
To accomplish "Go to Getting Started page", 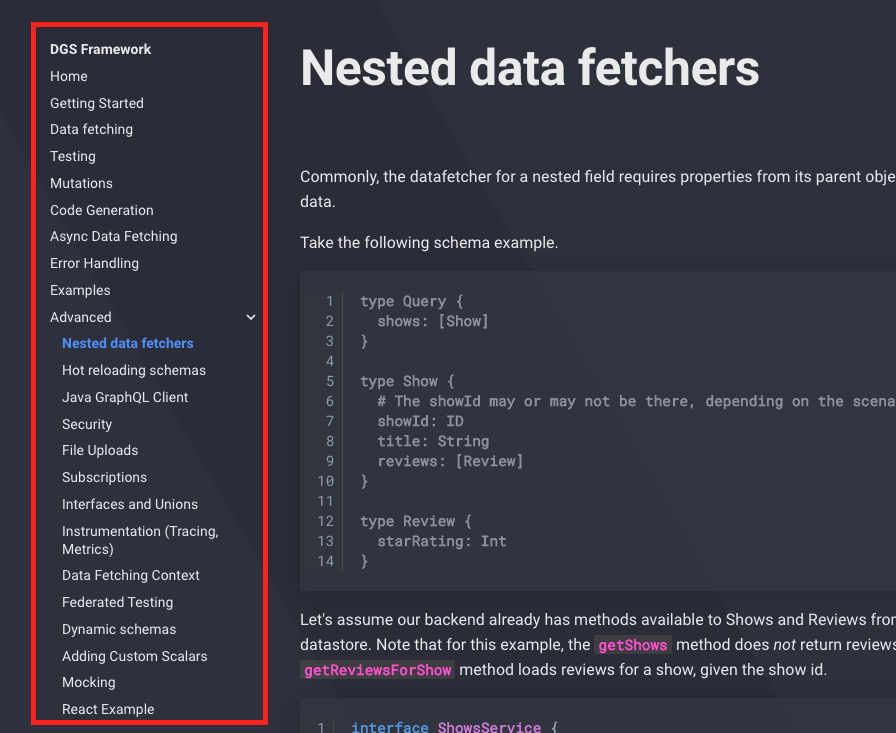I will pyautogui.click(x=97, y=103).
